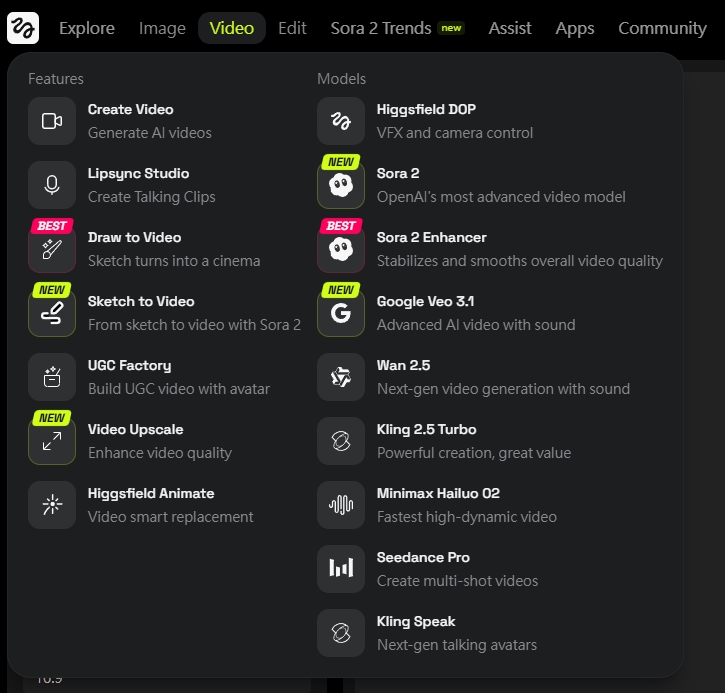The width and height of the screenshot is (725, 693).
Task: Open the UGC Factory icon
Action: coord(52,377)
